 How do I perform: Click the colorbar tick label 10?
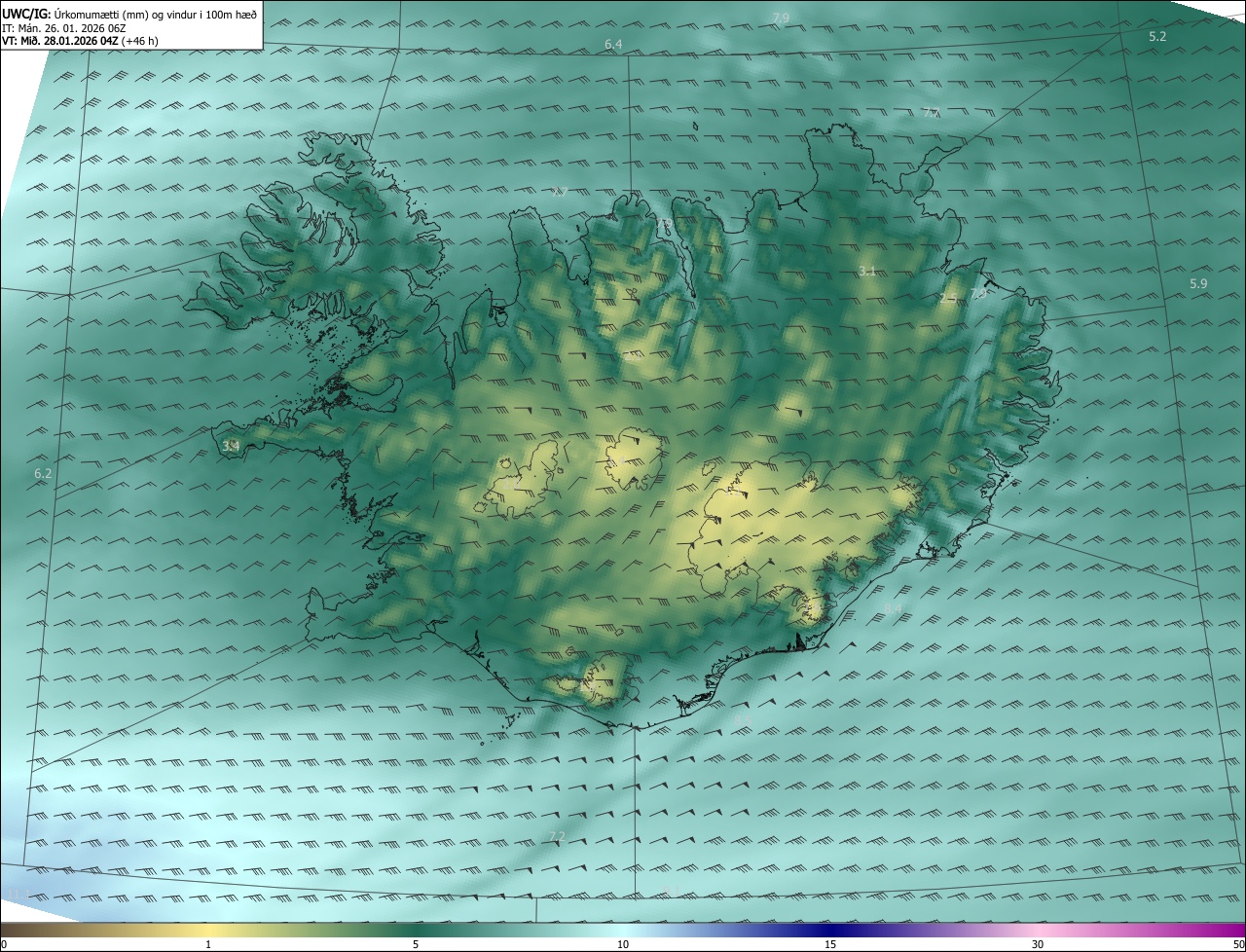623,944
